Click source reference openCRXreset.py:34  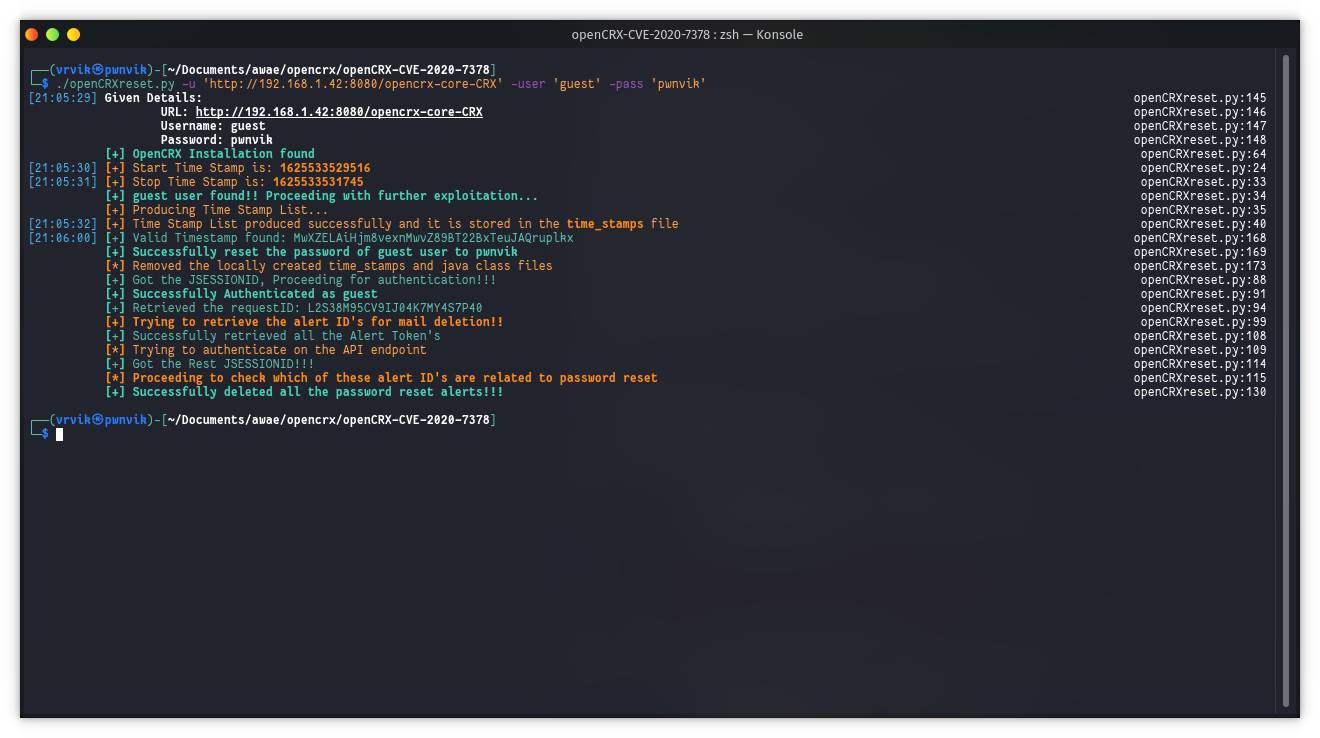1204,196
